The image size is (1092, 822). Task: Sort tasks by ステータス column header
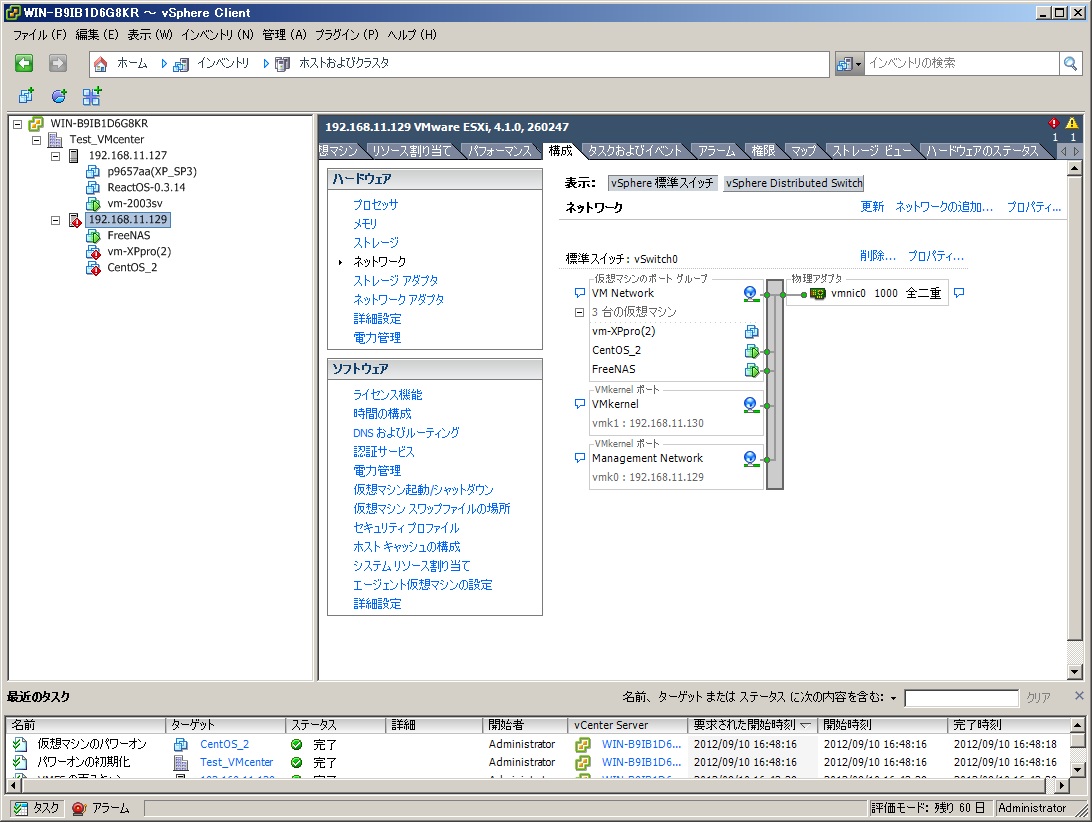click(335, 725)
